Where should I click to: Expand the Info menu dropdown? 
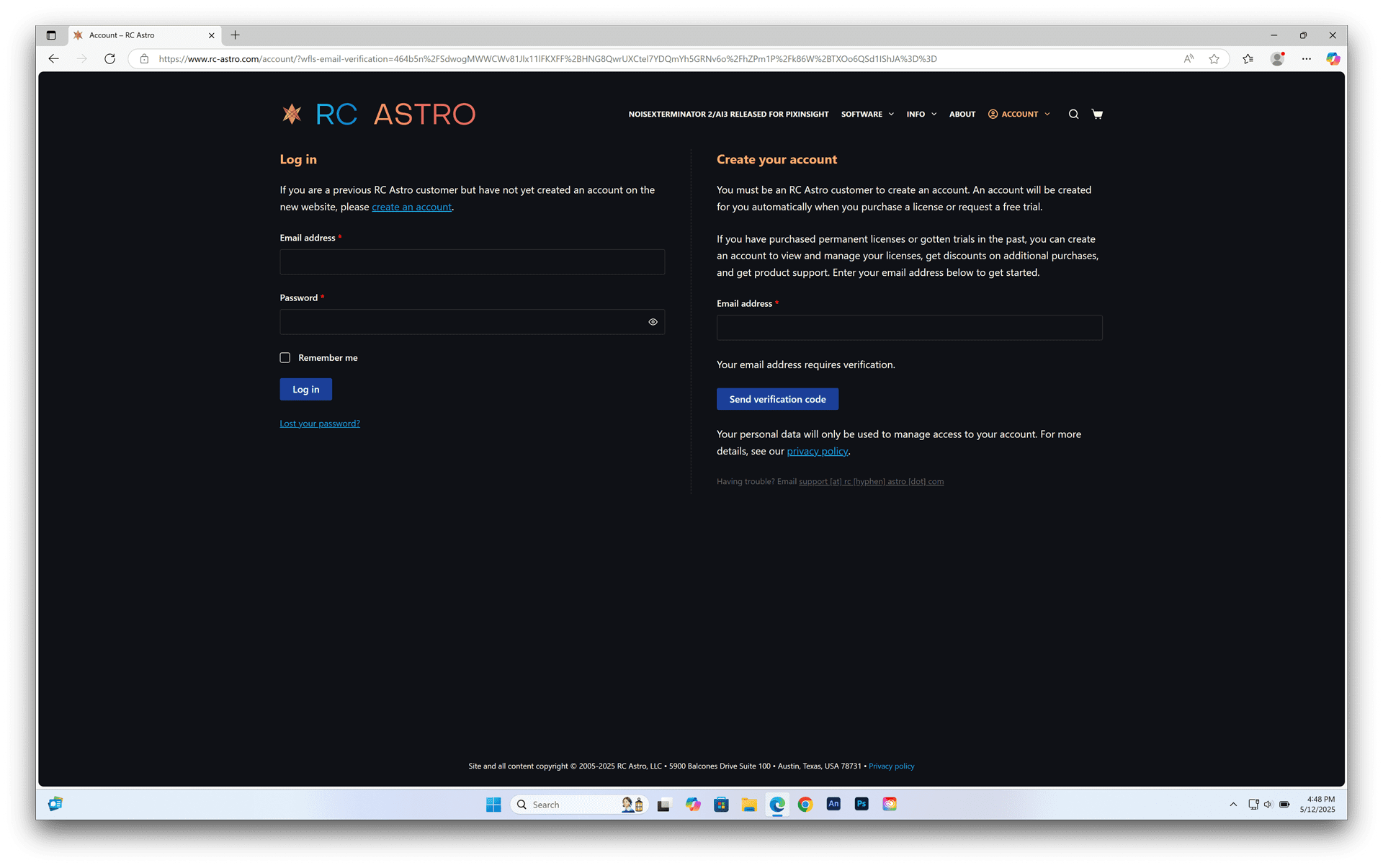921,114
